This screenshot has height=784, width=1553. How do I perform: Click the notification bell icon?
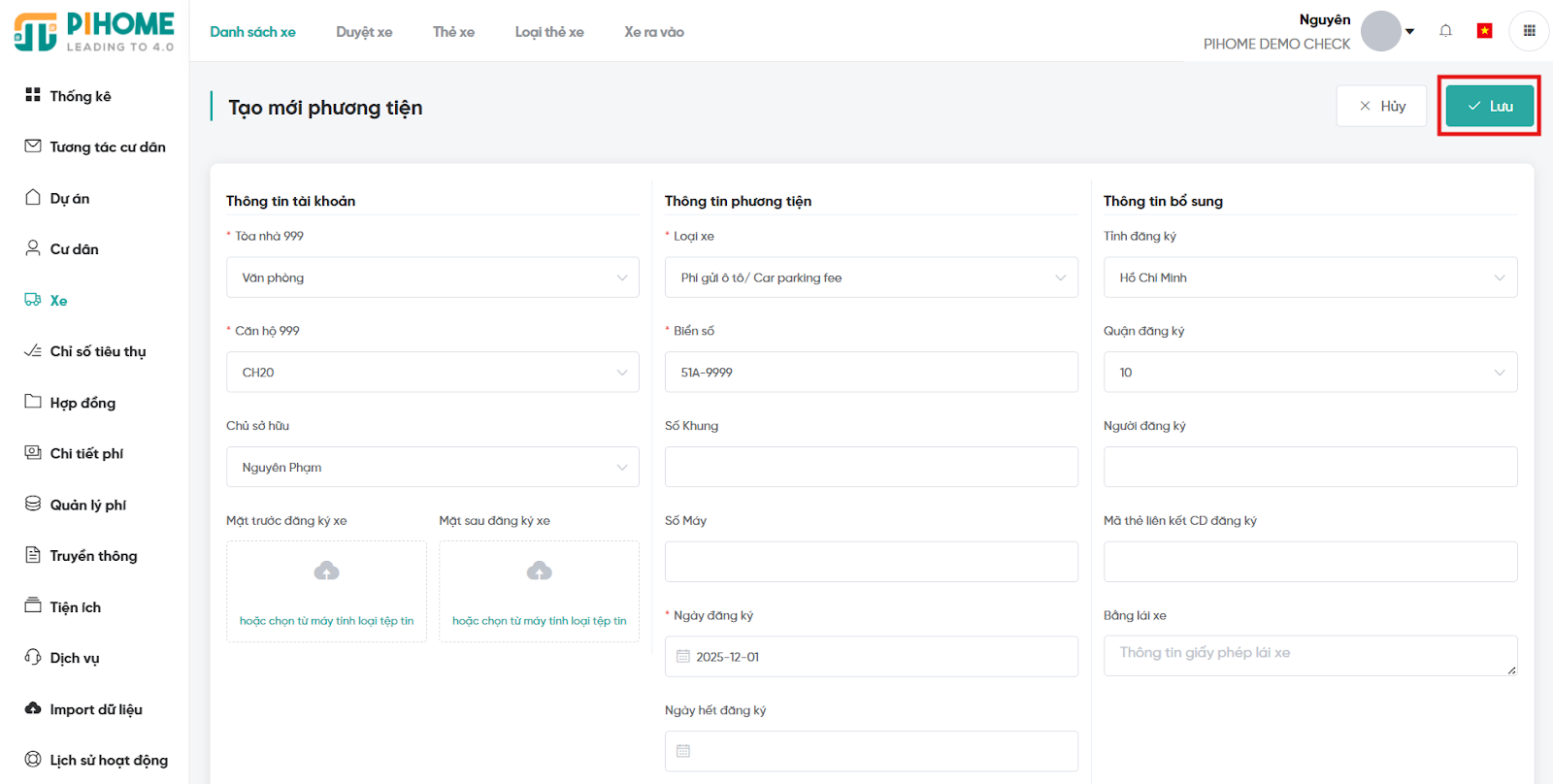point(1445,31)
